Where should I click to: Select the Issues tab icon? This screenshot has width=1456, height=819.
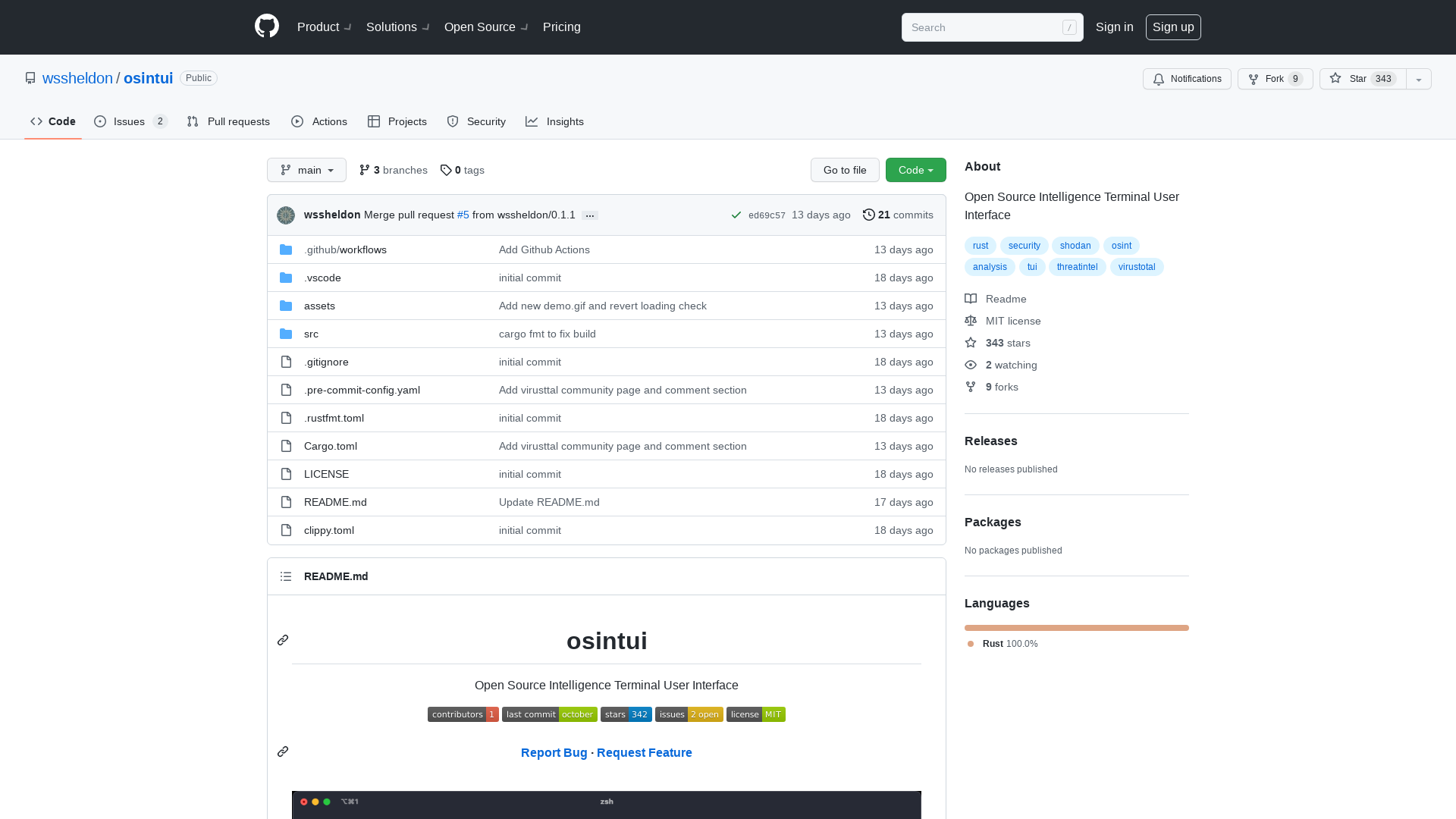click(100, 121)
